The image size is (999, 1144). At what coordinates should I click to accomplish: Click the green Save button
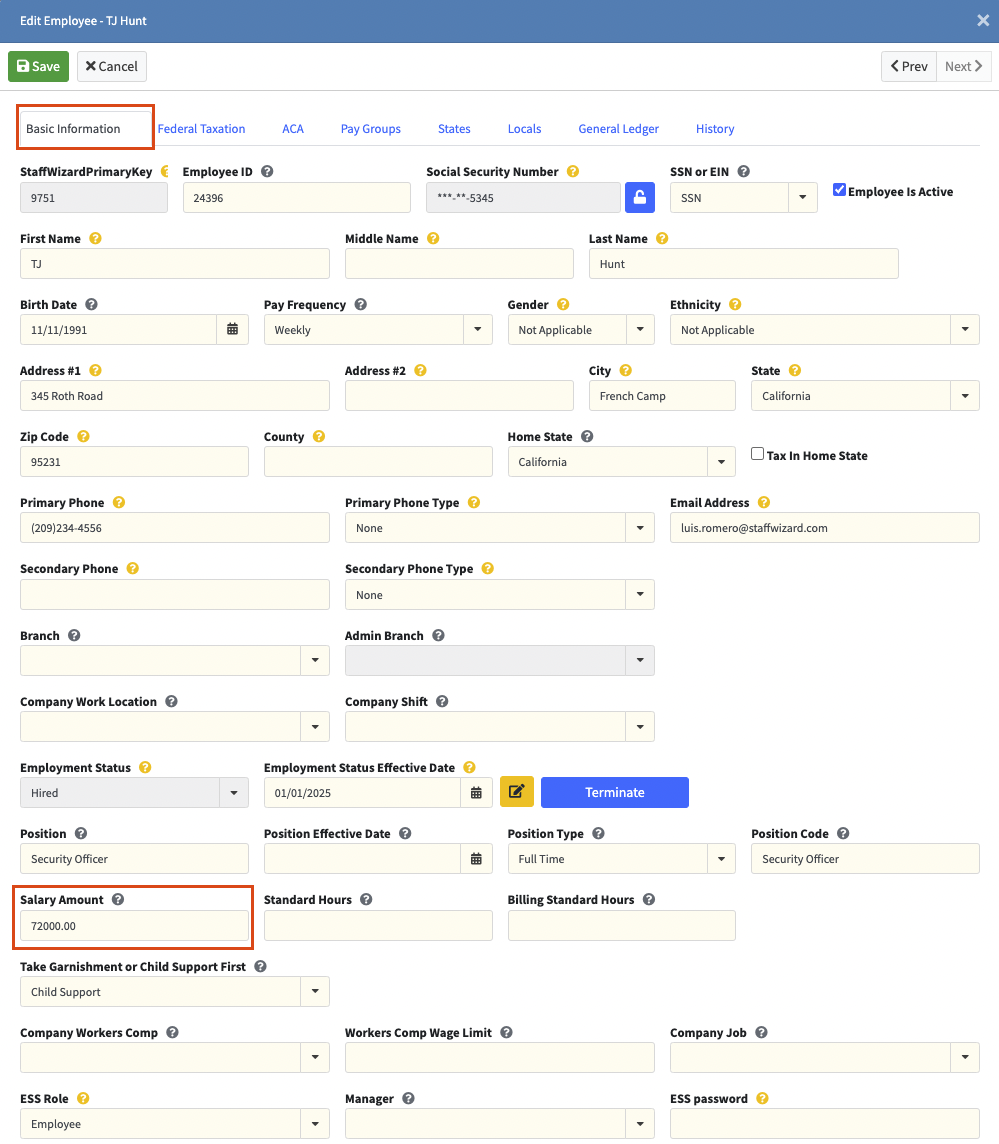[x=39, y=66]
